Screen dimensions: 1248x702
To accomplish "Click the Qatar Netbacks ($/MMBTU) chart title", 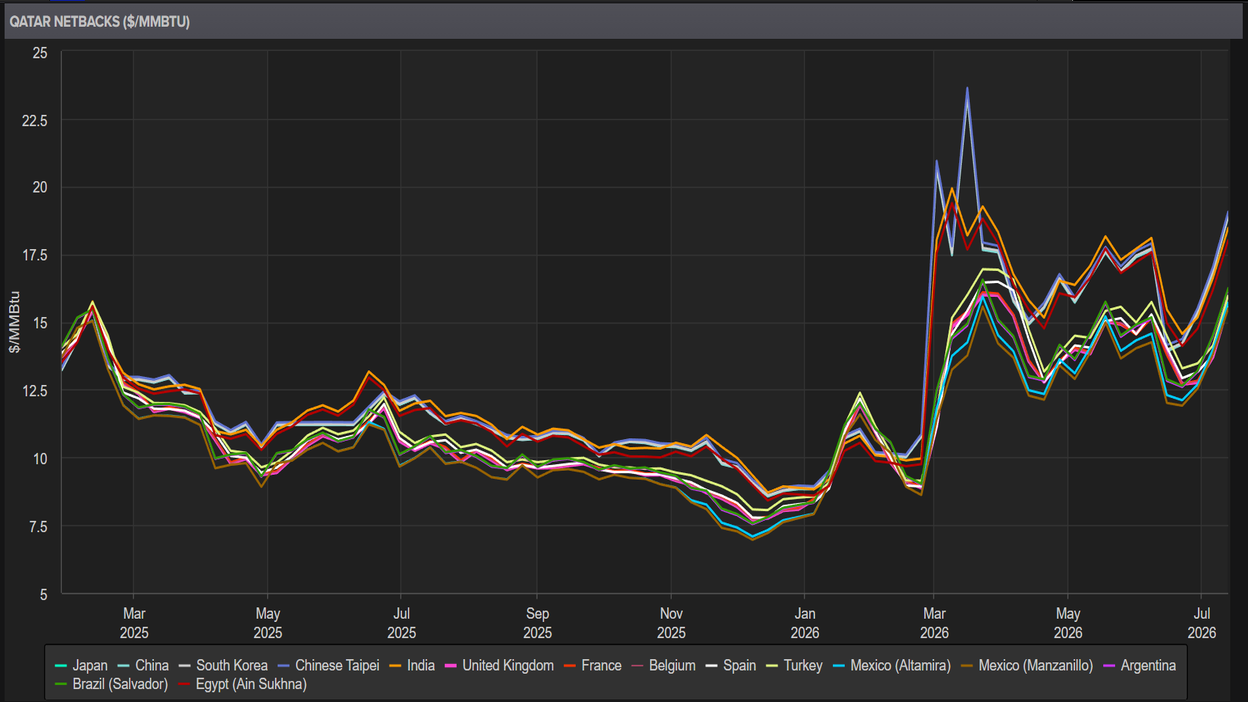I will (100, 21).
